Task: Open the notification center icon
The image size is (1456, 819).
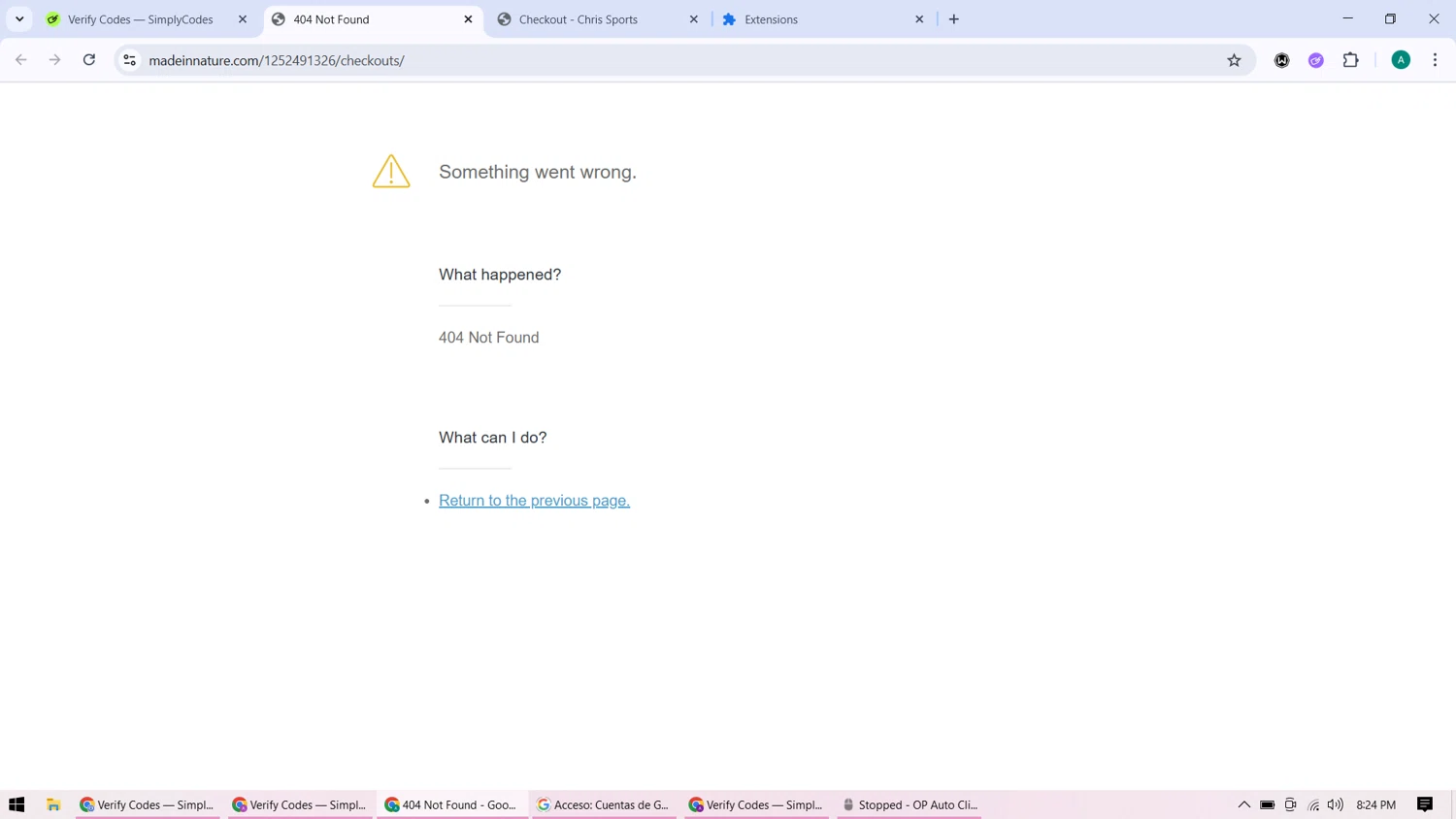Action: coord(1425,804)
